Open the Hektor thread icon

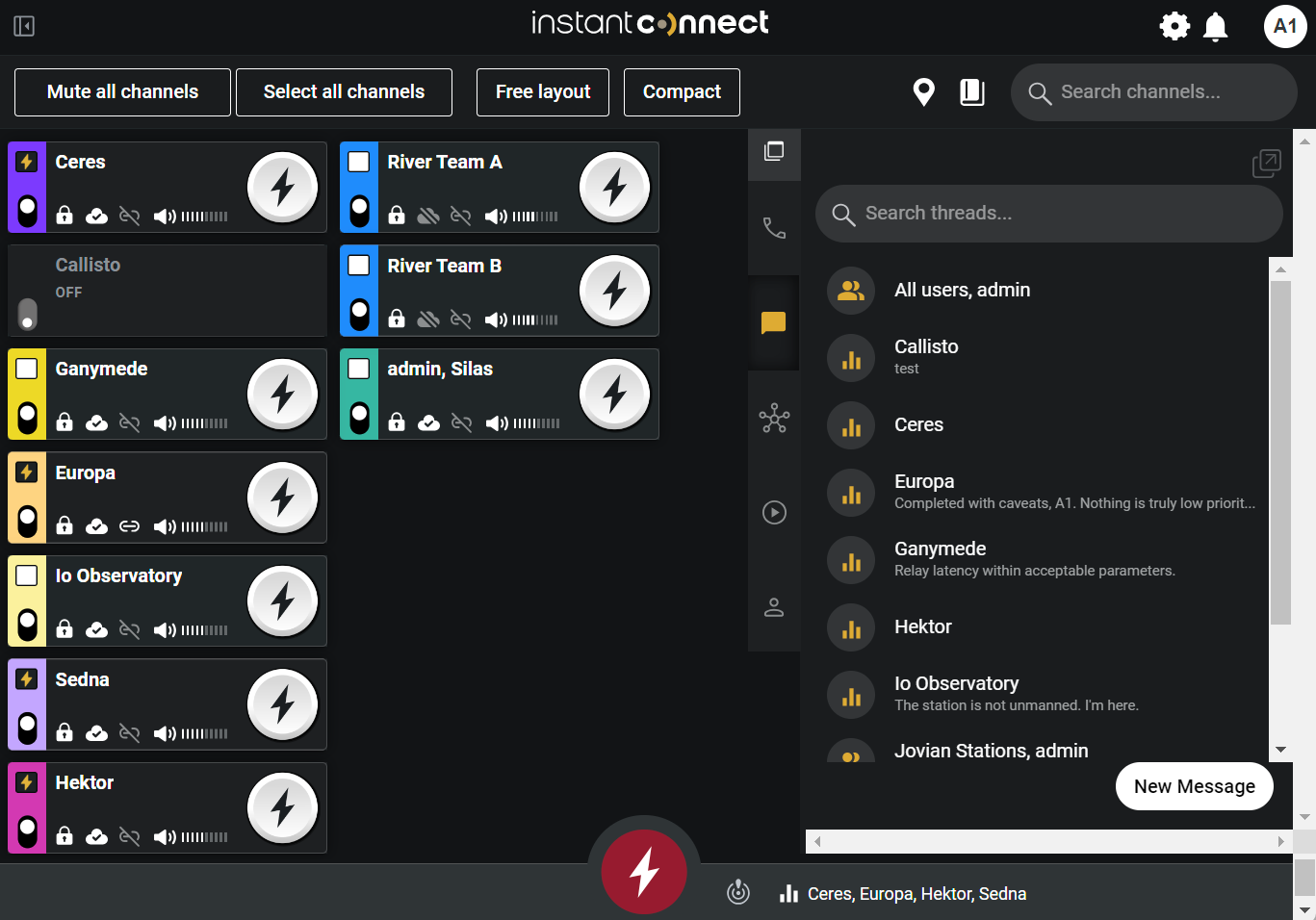(851, 627)
